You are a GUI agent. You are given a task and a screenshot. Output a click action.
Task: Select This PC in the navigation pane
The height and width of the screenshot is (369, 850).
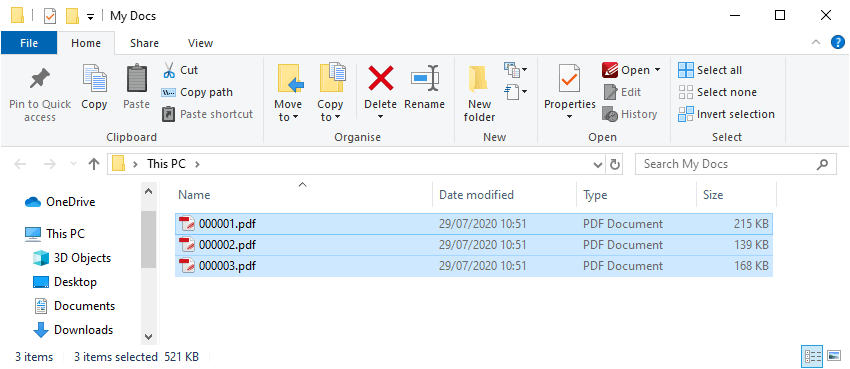[55, 234]
